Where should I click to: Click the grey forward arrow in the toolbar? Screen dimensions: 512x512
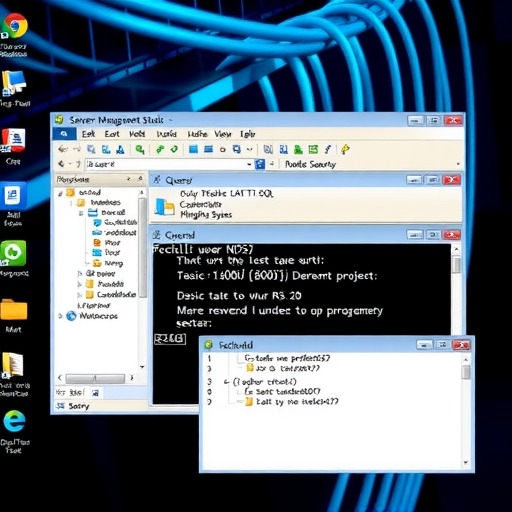point(77,149)
